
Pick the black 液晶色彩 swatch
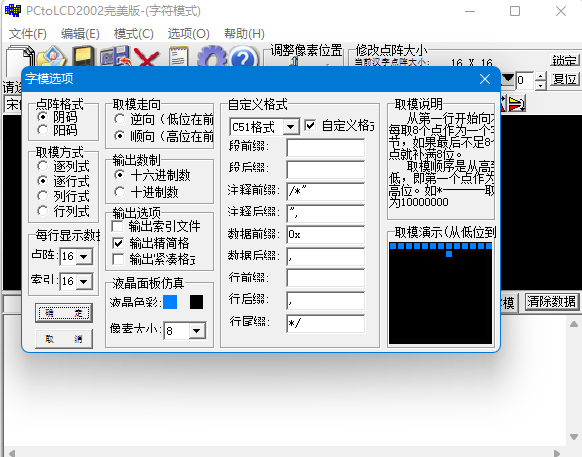(196, 302)
